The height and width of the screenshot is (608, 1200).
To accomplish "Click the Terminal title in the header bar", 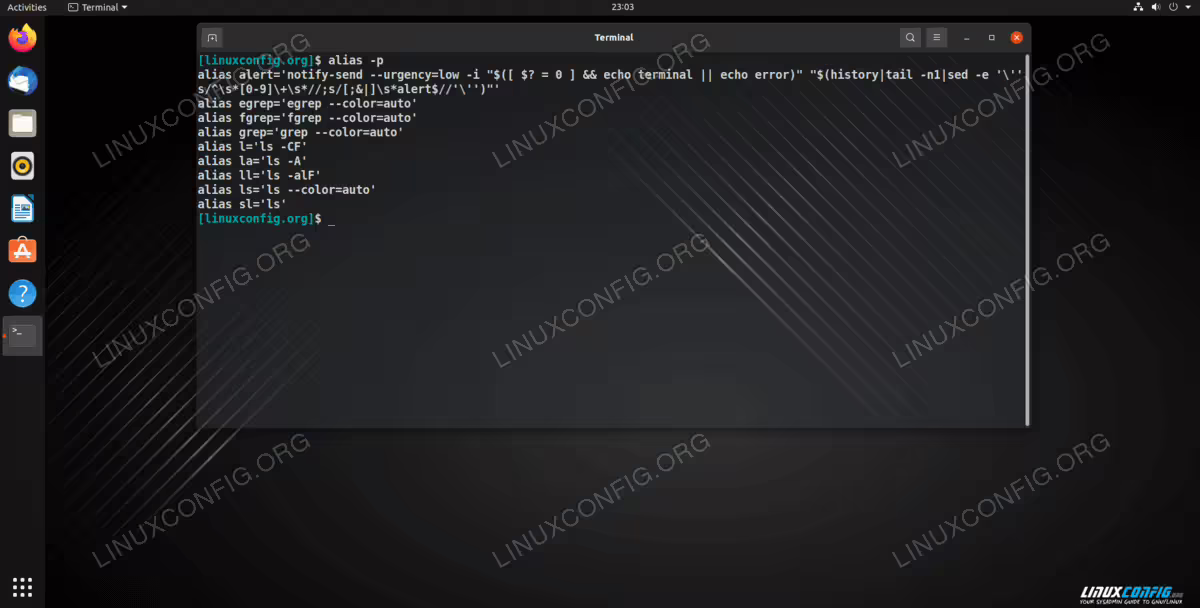I will click(x=613, y=38).
